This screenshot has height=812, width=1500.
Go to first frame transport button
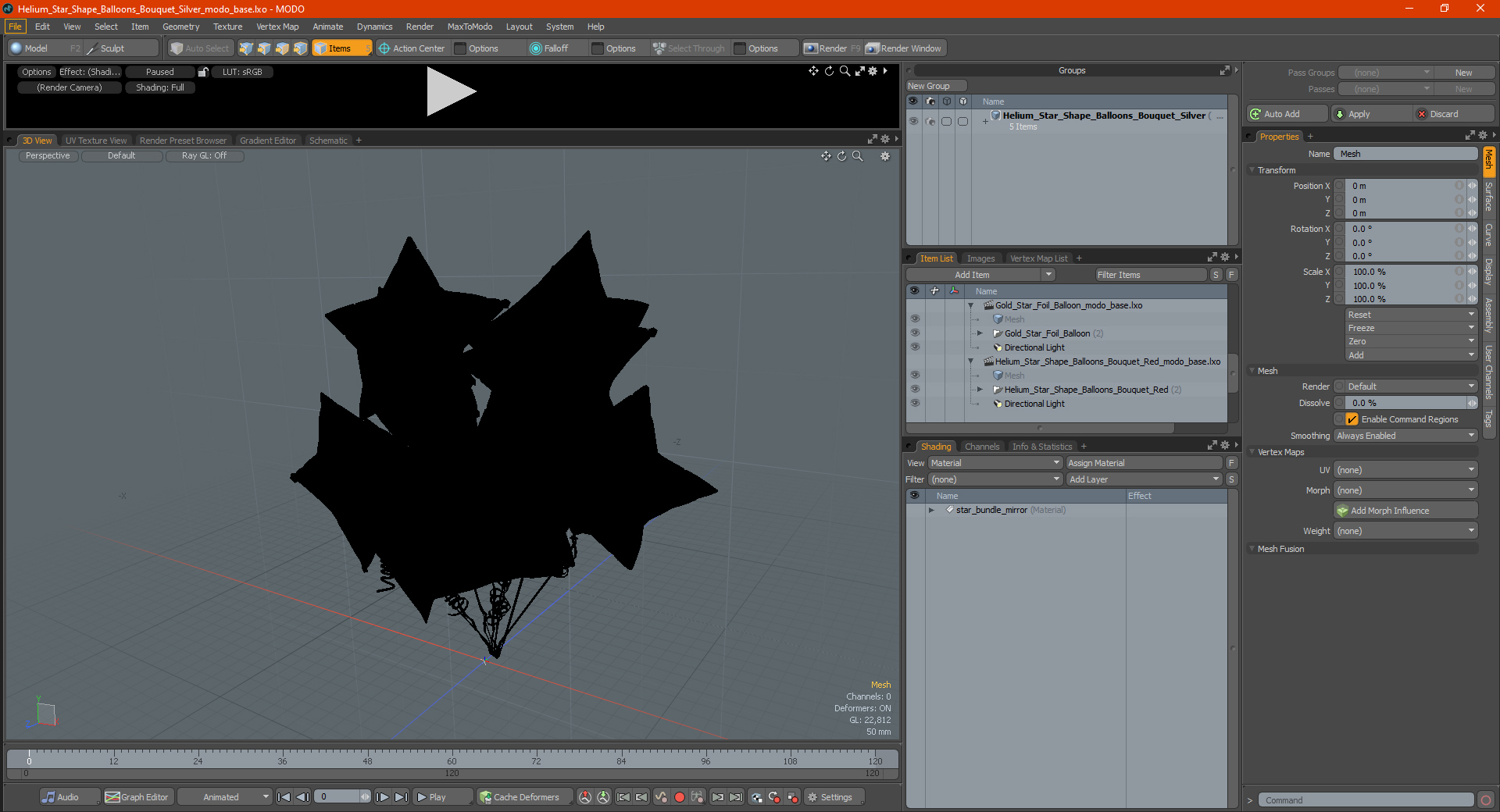[x=284, y=797]
